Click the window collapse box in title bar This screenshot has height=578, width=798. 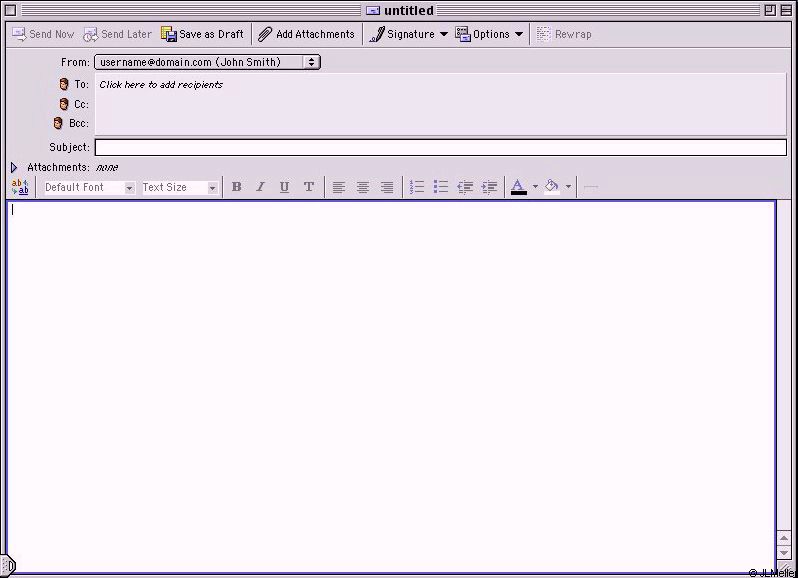point(786,10)
